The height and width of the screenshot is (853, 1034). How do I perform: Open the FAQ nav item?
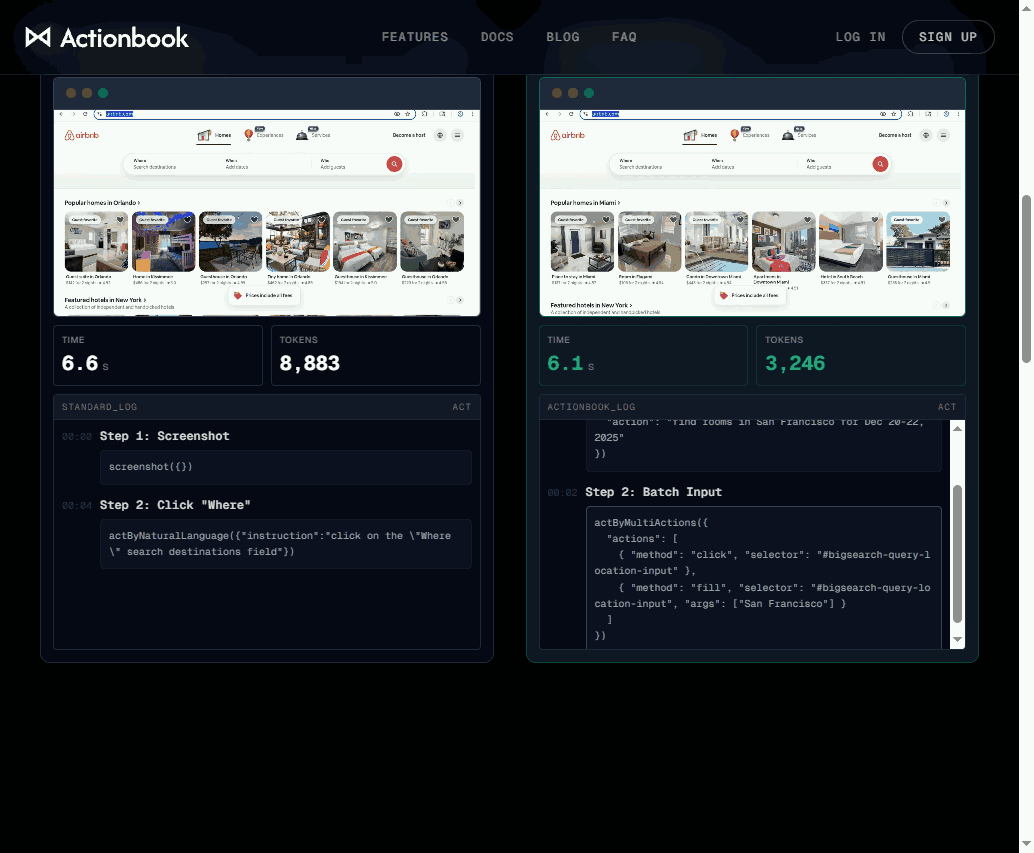(624, 37)
